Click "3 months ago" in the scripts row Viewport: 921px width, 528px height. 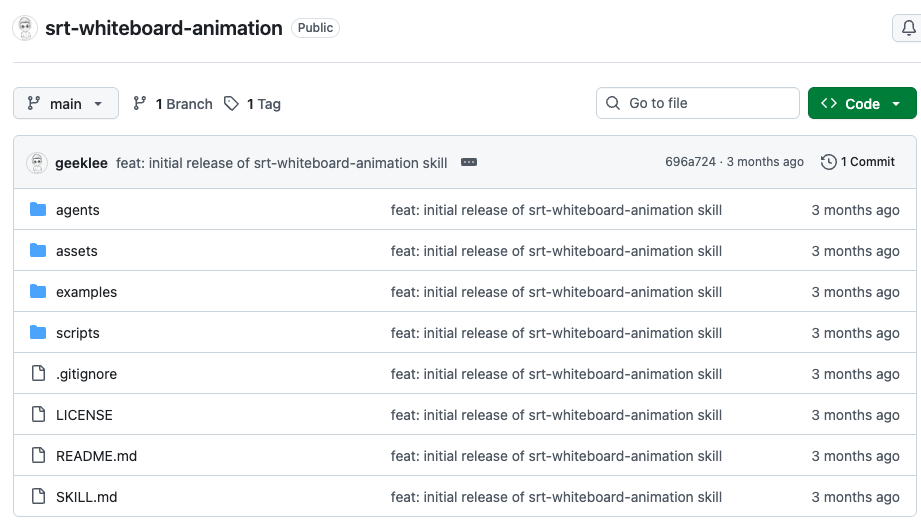pyautogui.click(x=855, y=334)
